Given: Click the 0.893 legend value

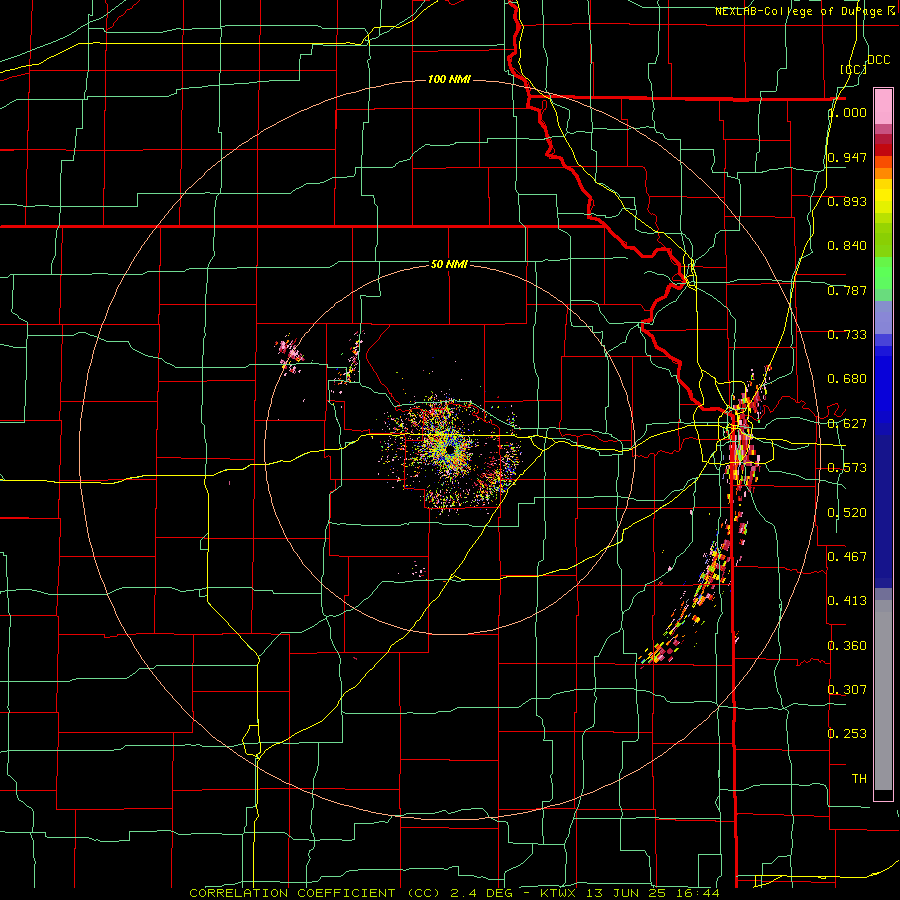Looking at the screenshot, I should tap(847, 201).
